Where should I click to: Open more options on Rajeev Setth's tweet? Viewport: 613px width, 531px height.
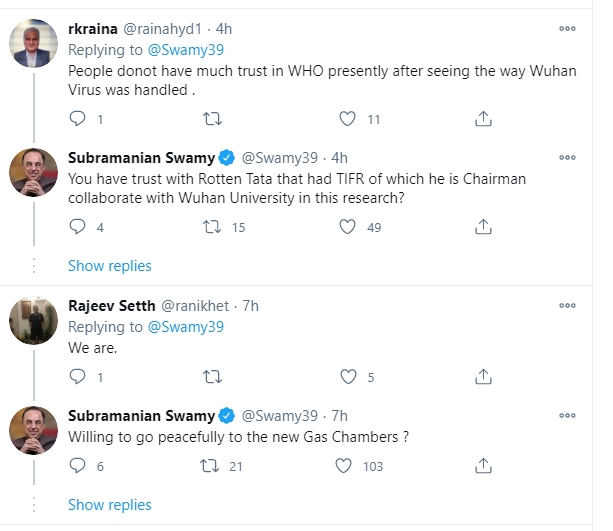[567, 305]
